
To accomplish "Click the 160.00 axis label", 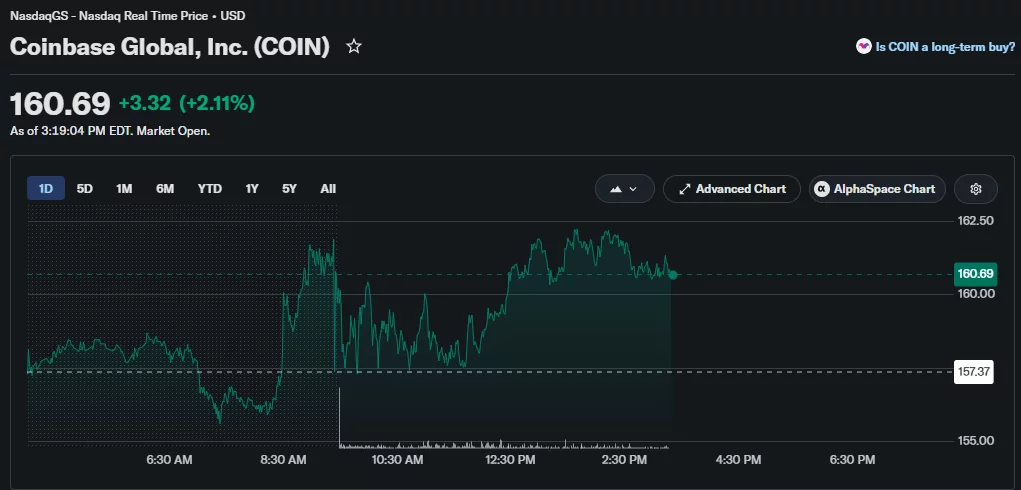I will tap(975, 293).
